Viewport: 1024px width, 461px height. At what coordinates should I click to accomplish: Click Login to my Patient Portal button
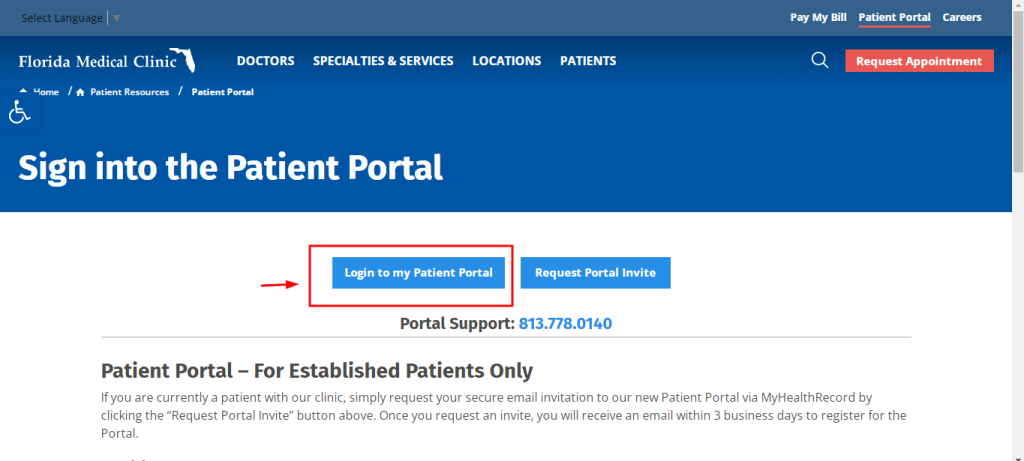419,273
